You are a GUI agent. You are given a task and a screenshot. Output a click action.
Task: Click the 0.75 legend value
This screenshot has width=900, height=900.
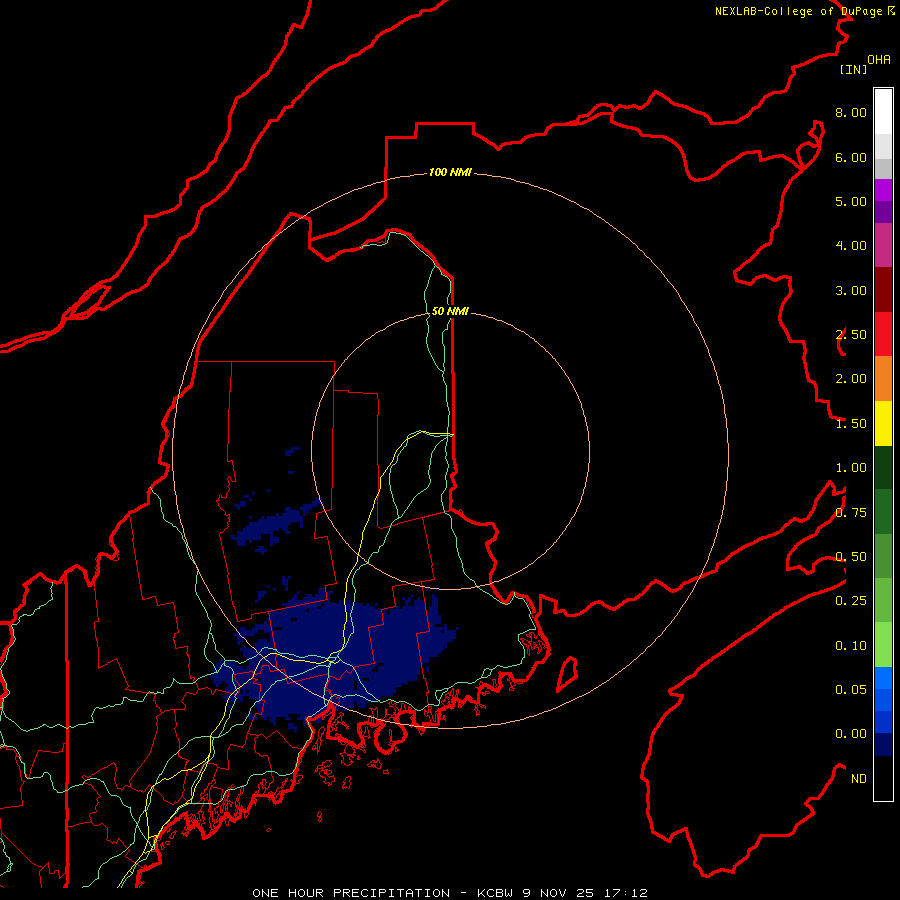[851, 513]
